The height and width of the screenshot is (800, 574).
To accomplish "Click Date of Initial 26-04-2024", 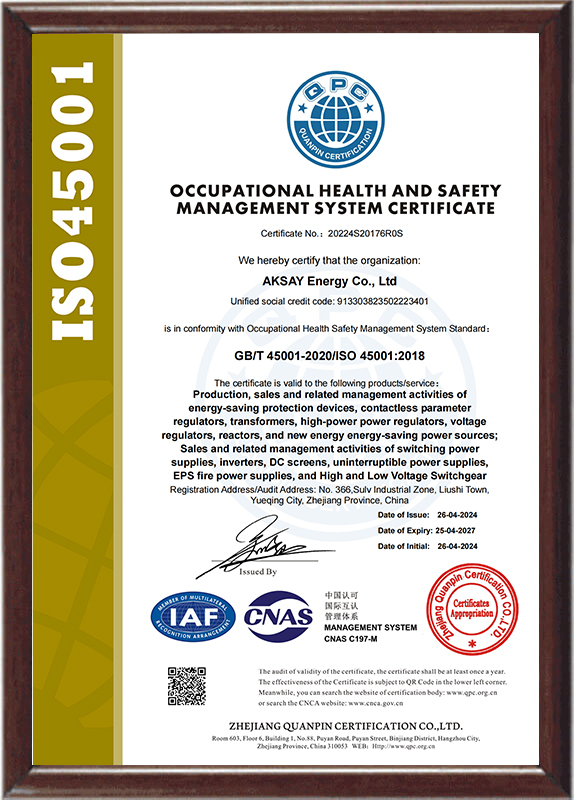I will [428, 546].
